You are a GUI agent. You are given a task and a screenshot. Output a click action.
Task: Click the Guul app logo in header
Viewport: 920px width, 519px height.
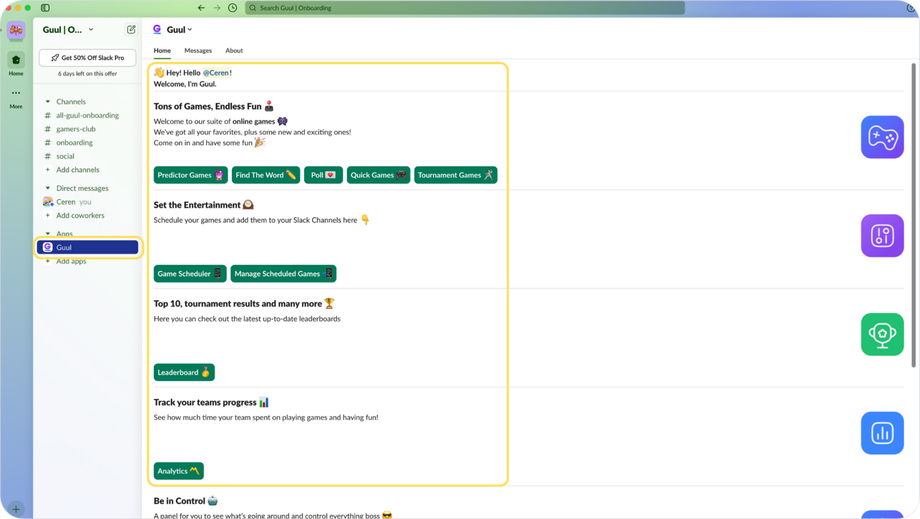coord(157,29)
